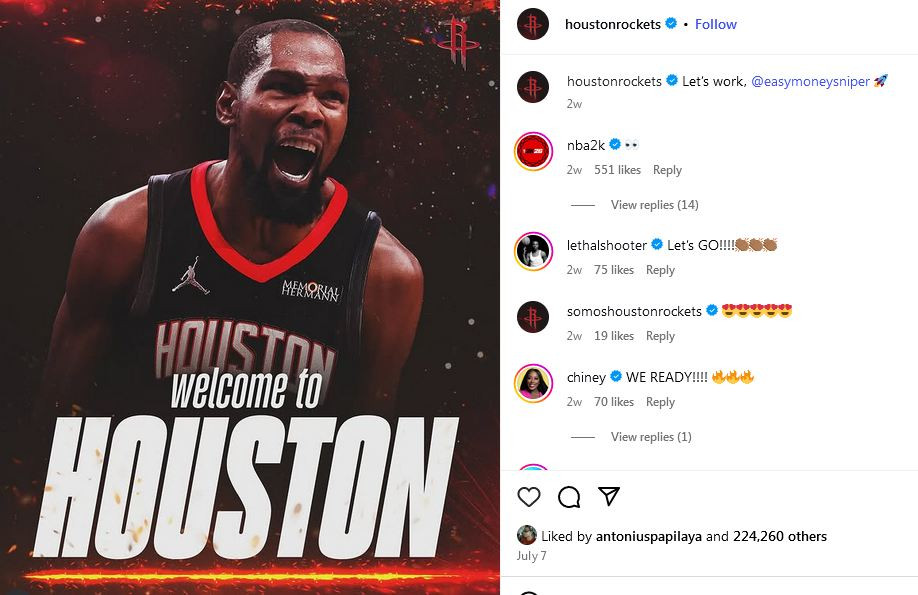The height and width of the screenshot is (595, 918).
Task: Reply to chiney's WE READY comment
Action: [x=660, y=402]
